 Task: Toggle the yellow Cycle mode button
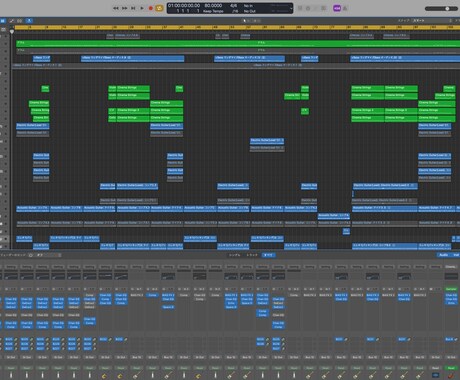coord(159,8)
